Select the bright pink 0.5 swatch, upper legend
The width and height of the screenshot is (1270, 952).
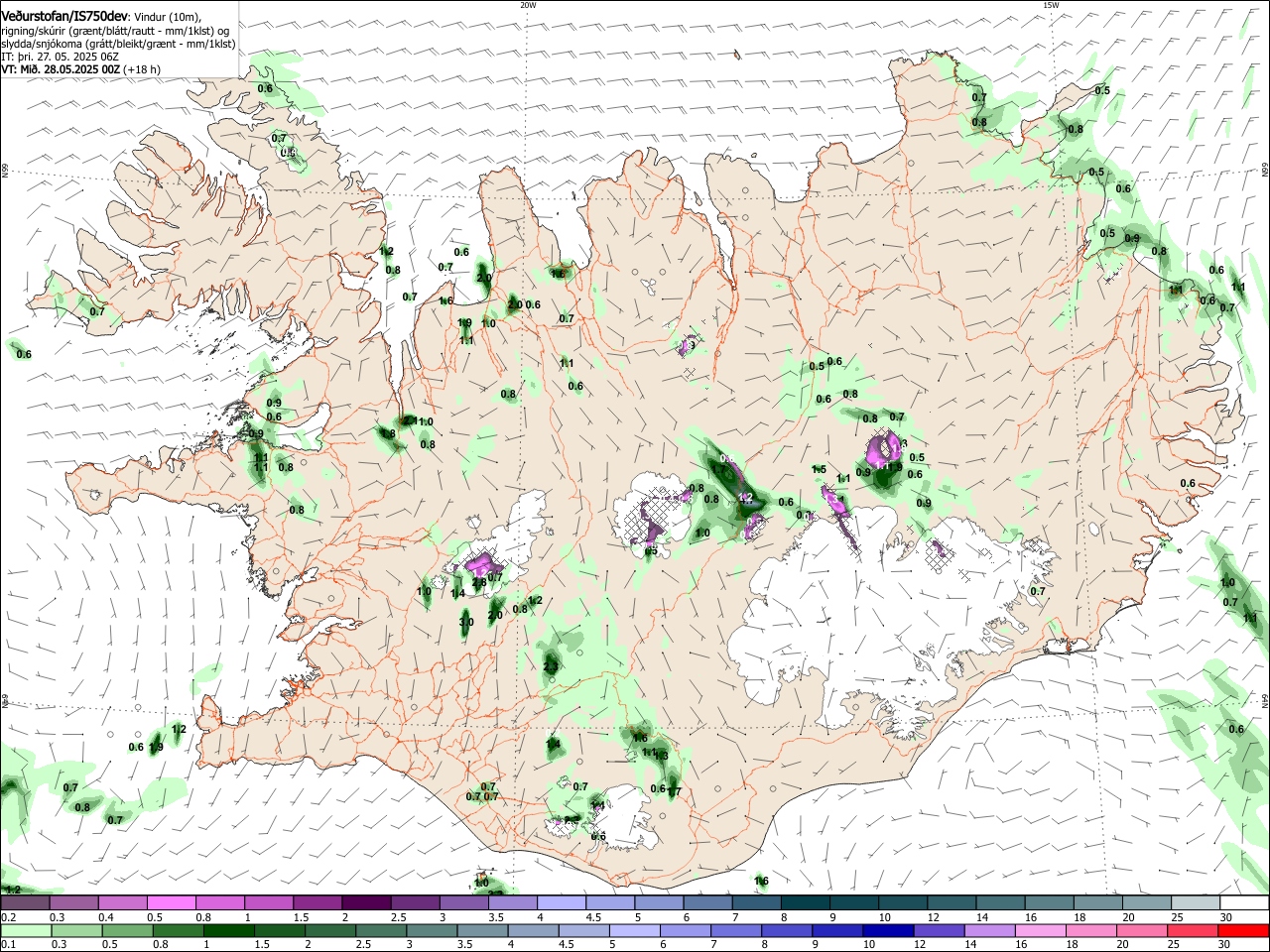click(171, 903)
